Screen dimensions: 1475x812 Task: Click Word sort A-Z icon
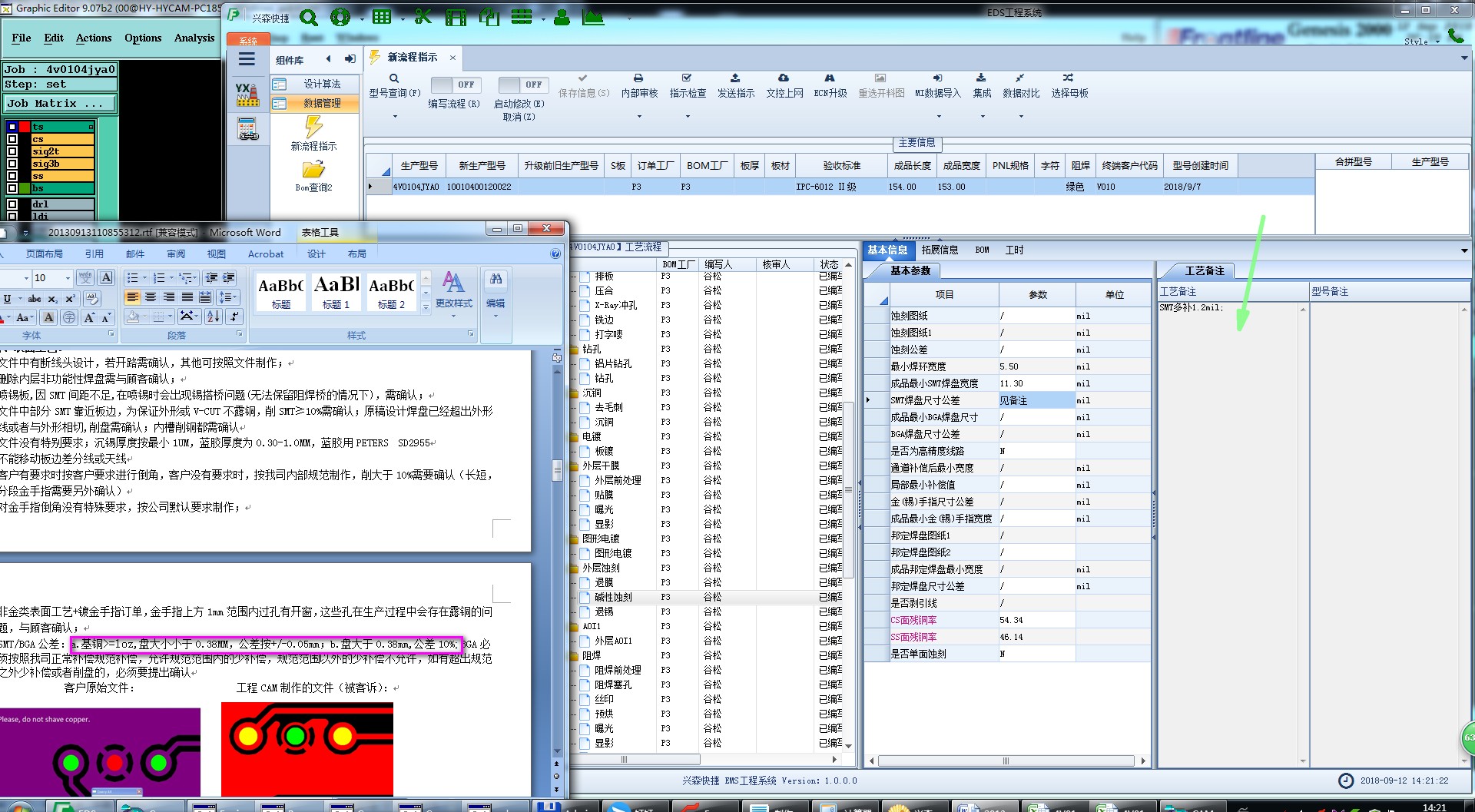point(214,316)
